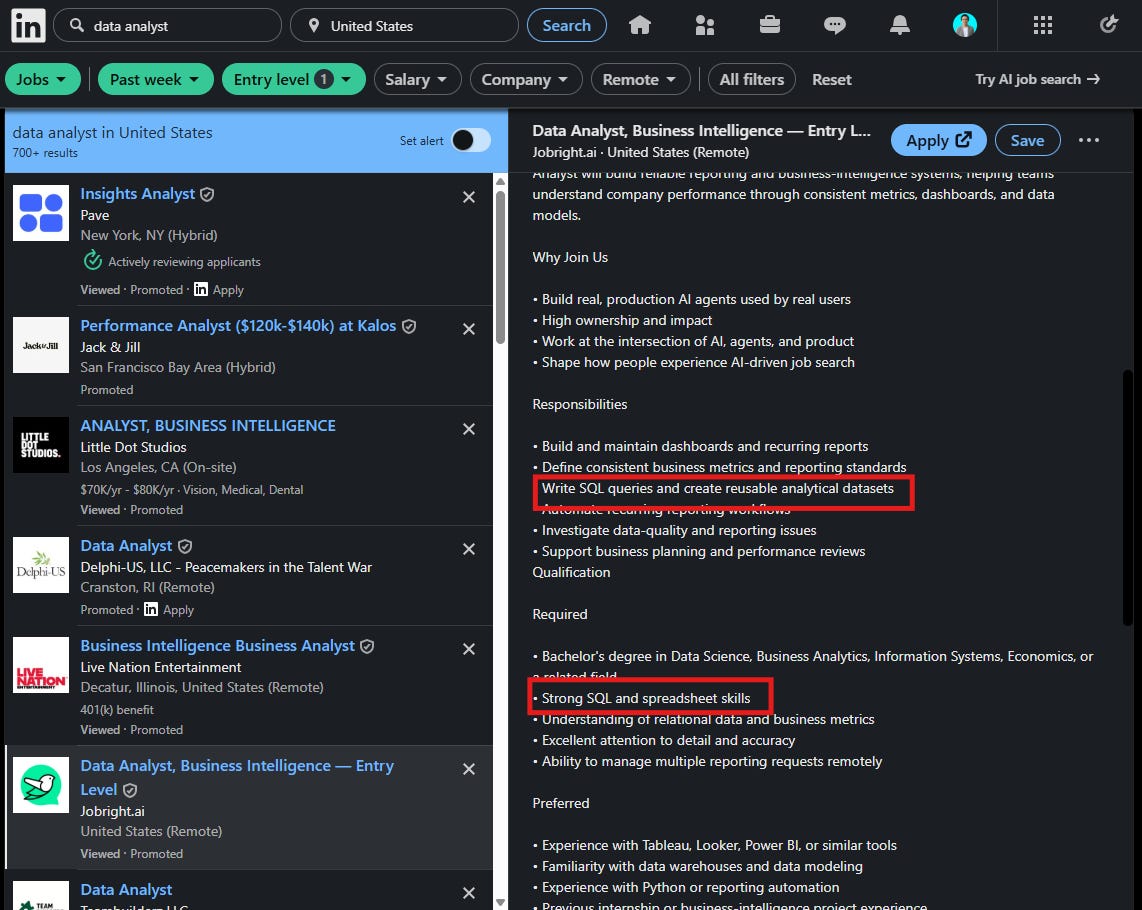The height and width of the screenshot is (910, 1142).
Task: Go to the Home feed icon
Action: tap(639, 26)
